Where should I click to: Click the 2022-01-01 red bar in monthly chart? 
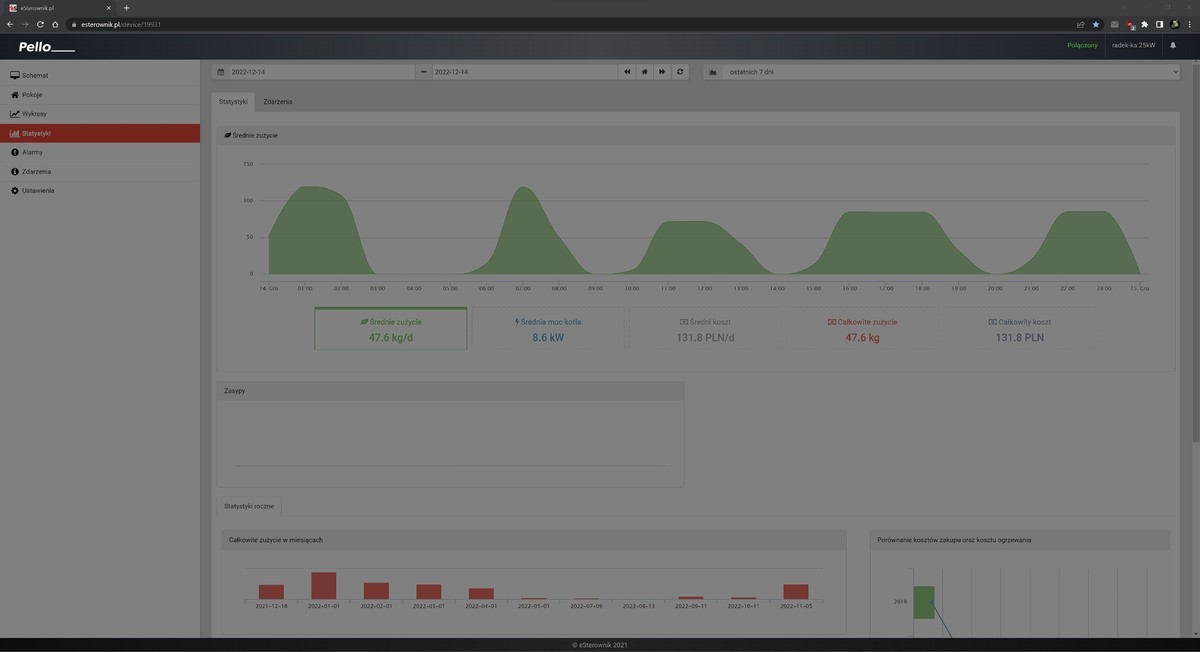tap(323, 586)
